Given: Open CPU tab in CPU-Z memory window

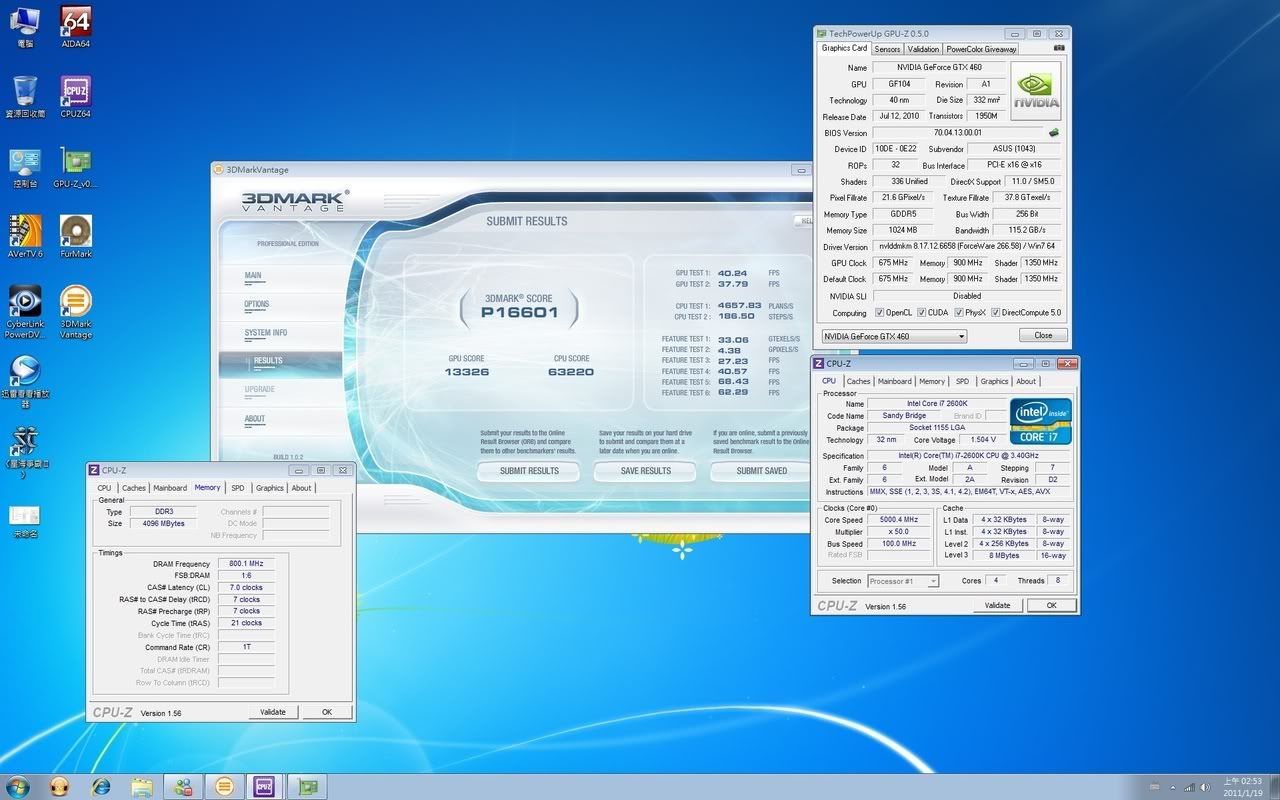Looking at the screenshot, I should click(104, 488).
